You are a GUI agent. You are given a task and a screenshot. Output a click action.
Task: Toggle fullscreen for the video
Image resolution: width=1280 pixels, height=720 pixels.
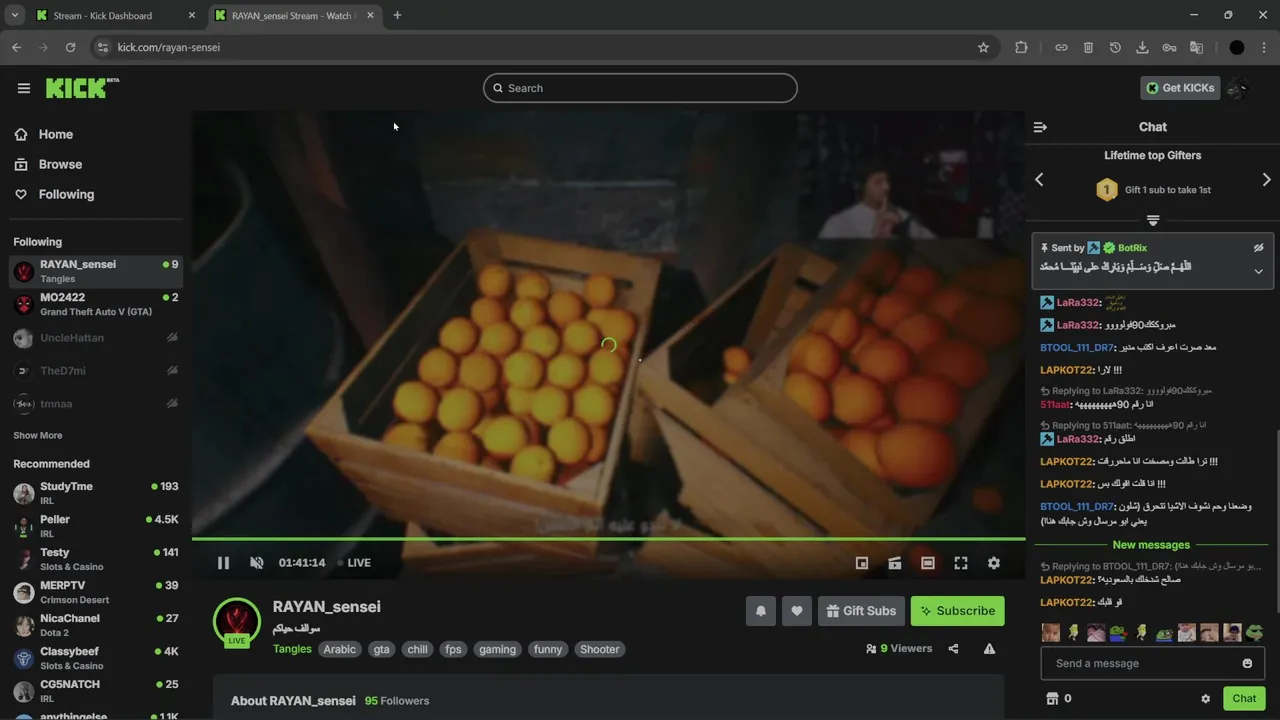(961, 563)
